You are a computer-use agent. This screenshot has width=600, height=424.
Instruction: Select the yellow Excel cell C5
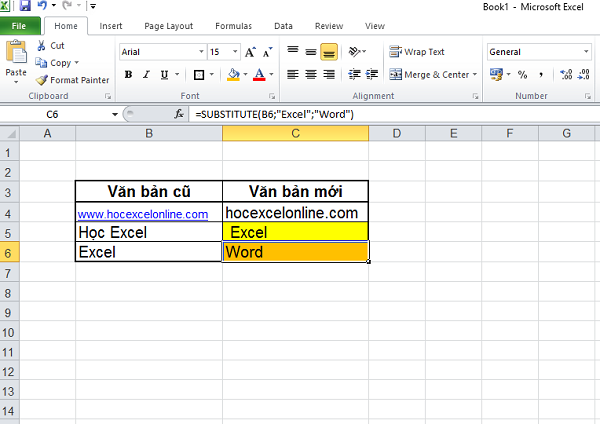(x=295, y=232)
